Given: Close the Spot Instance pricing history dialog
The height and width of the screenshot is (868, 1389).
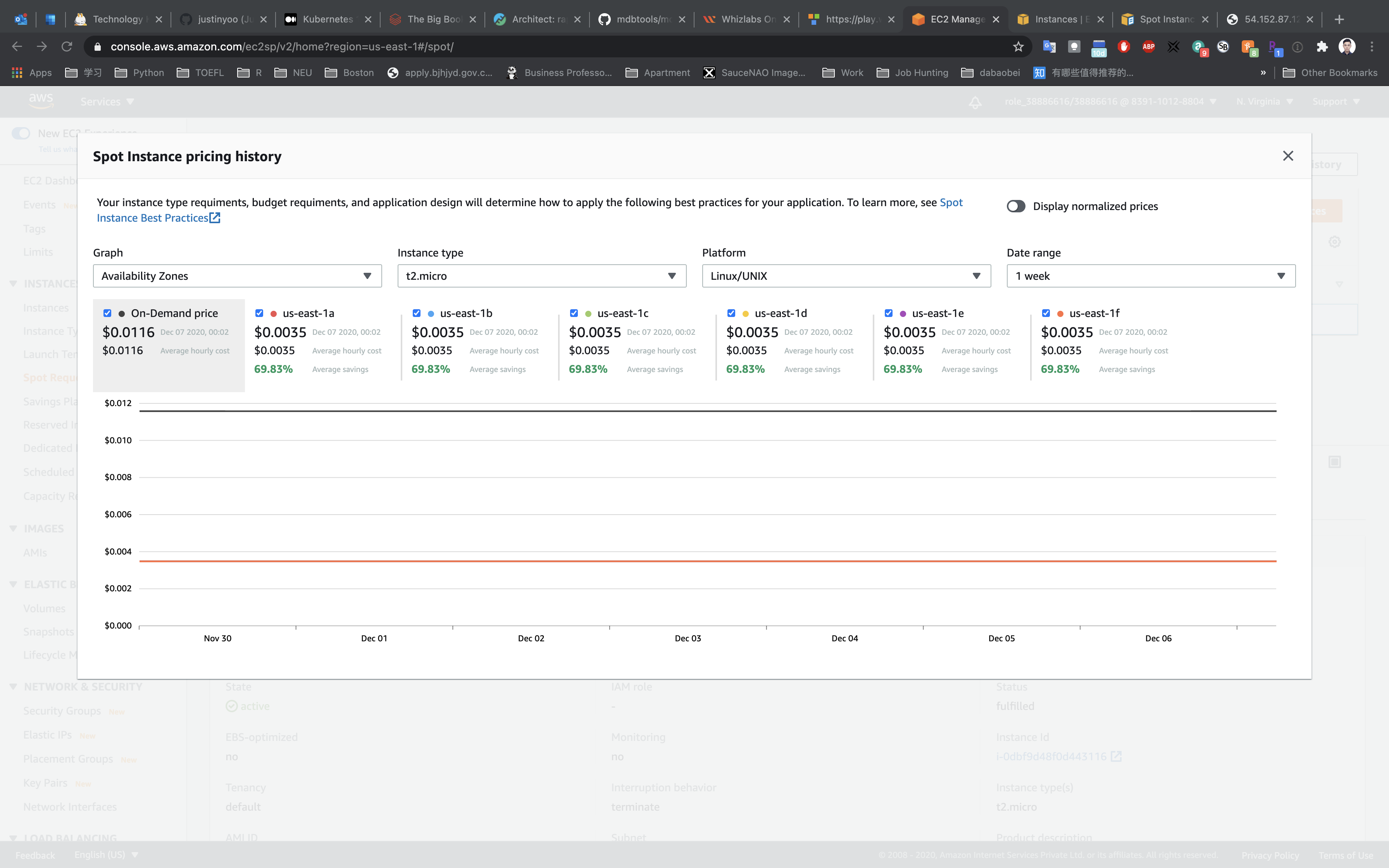Looking at the screenshot, I should 1287,156.
